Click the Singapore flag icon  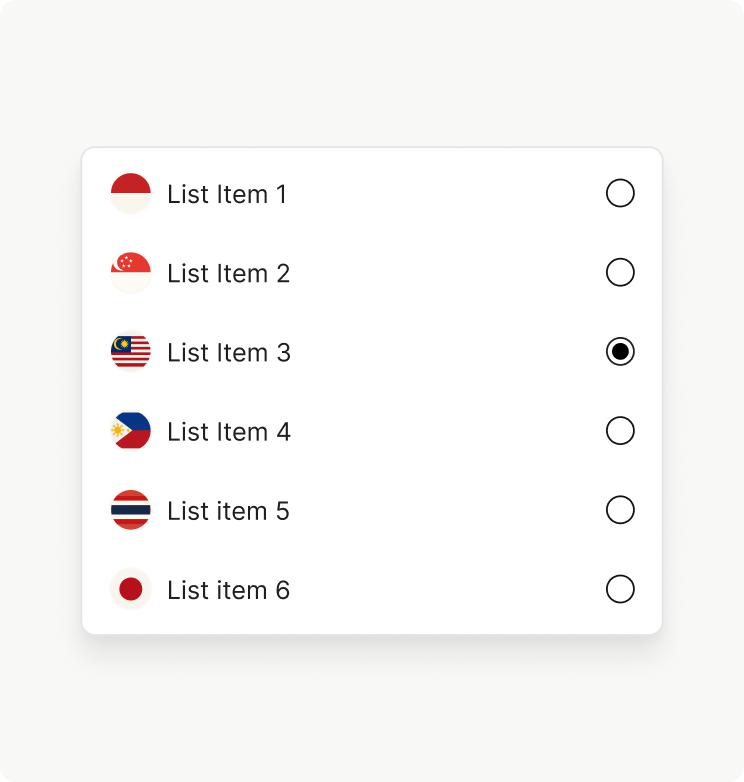click(x=131, y=272)
